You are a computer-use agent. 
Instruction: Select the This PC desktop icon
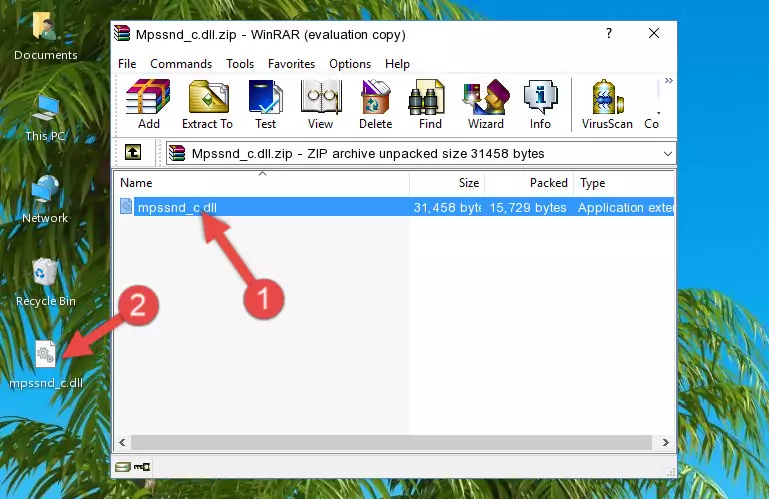click(45, 118)
